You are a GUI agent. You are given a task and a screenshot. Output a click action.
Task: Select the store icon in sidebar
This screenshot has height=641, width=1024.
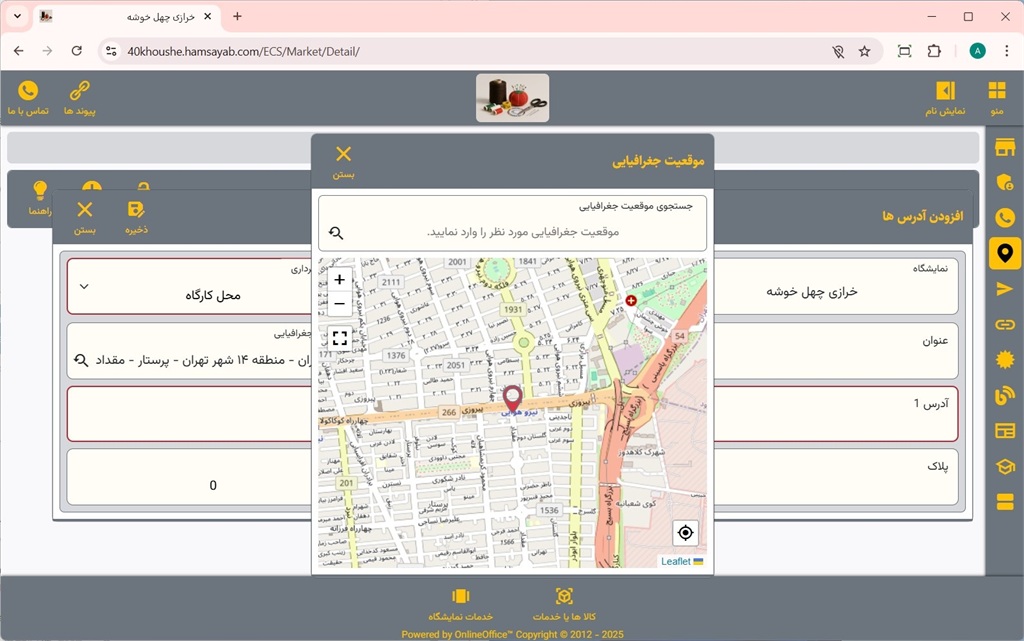click(1005, 148)
